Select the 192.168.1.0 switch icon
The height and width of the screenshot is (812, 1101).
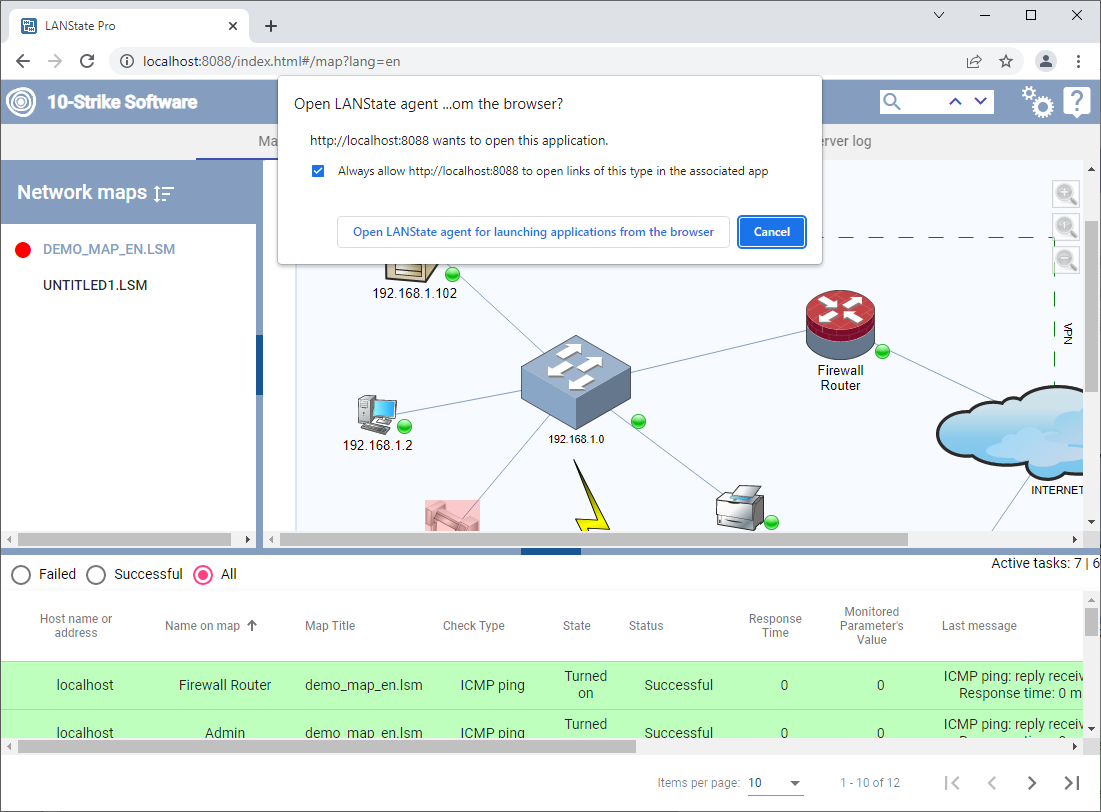[576, 381]
